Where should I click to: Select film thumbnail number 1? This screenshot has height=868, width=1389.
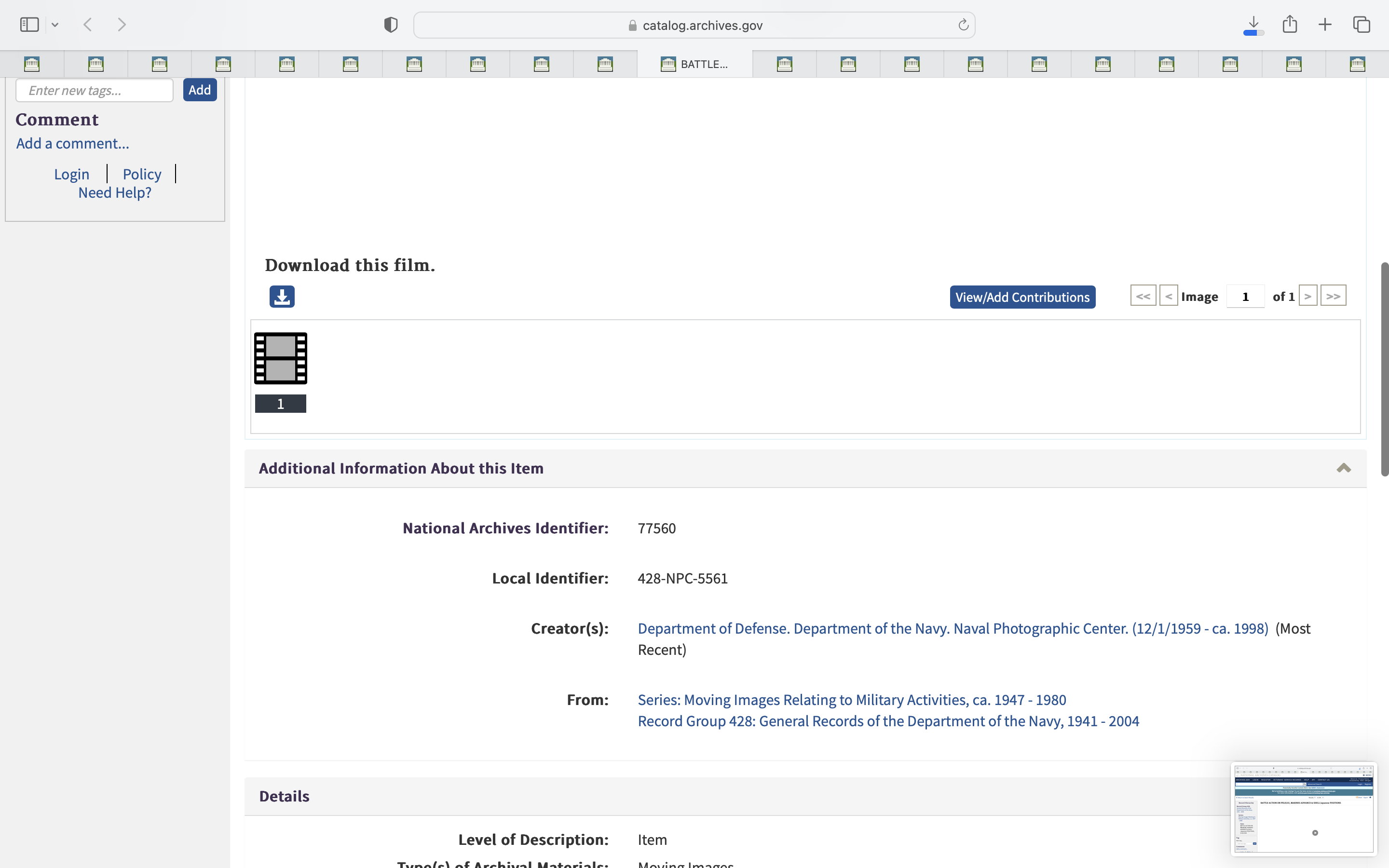click(x=281, y=359)
